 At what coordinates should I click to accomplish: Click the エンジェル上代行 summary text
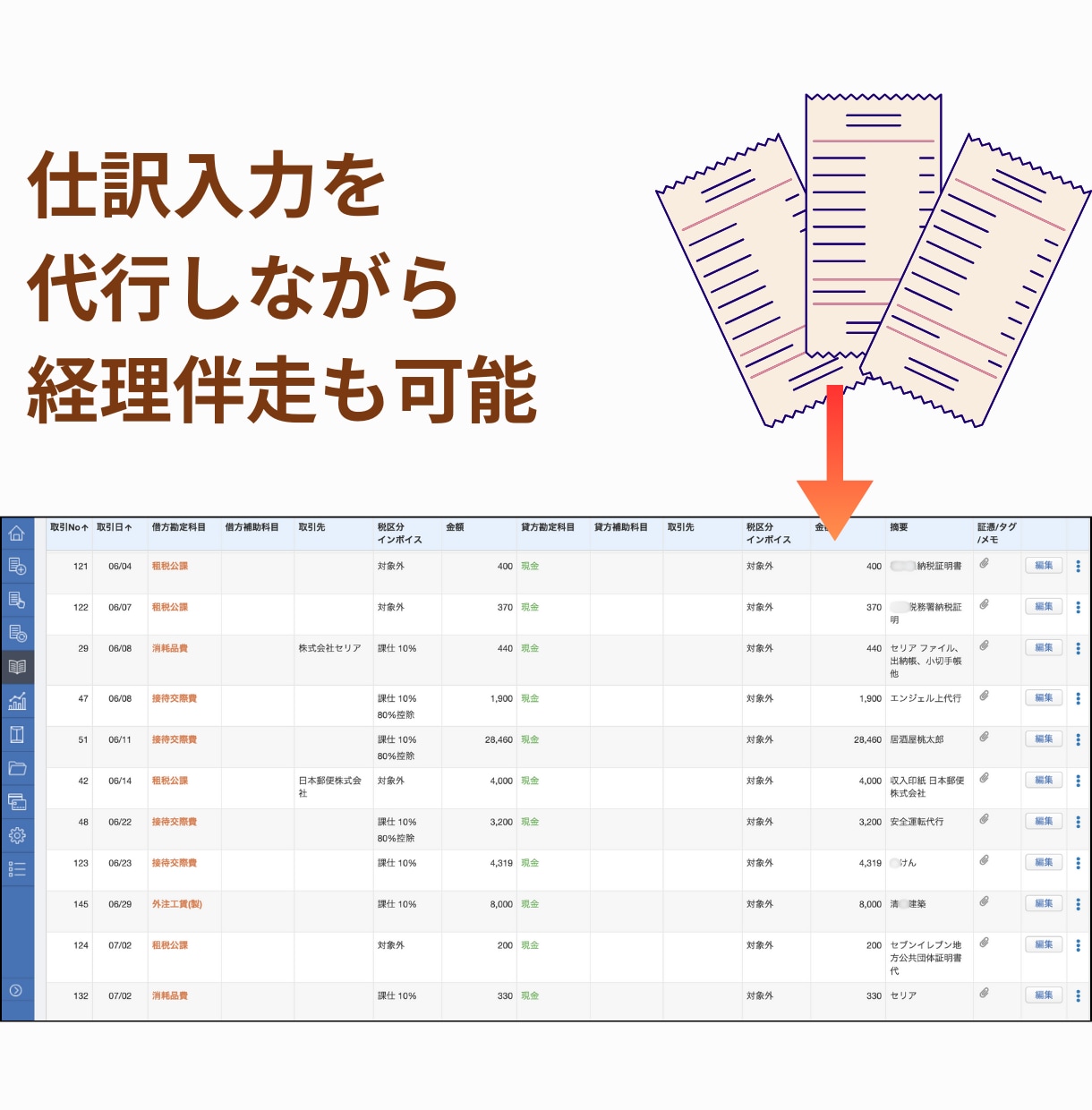point(926,699)
